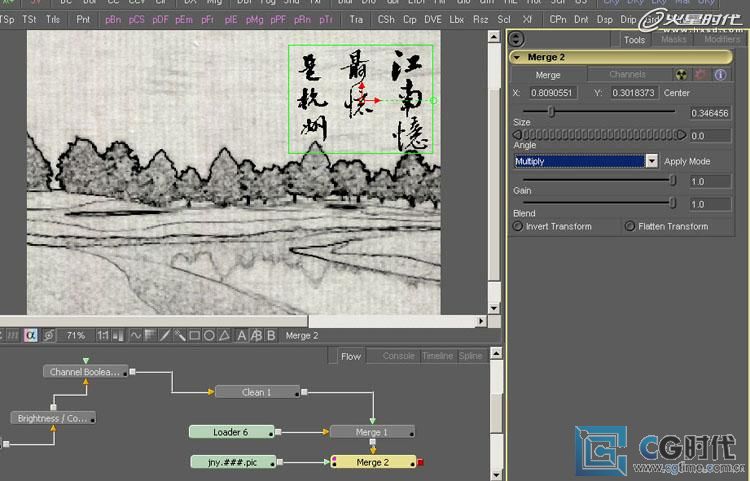750x481 pixels.
Task: Add a Lbx letterbox tool
Action: click(x=456, y=20)
